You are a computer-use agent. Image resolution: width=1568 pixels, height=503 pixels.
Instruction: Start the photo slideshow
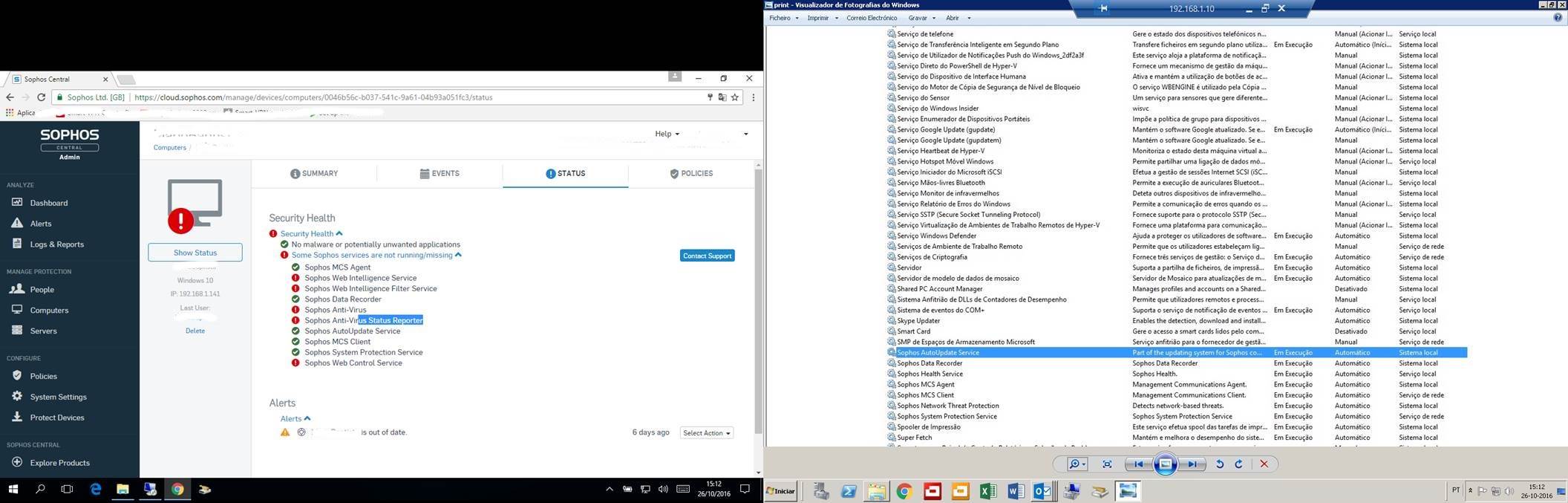1165,464
